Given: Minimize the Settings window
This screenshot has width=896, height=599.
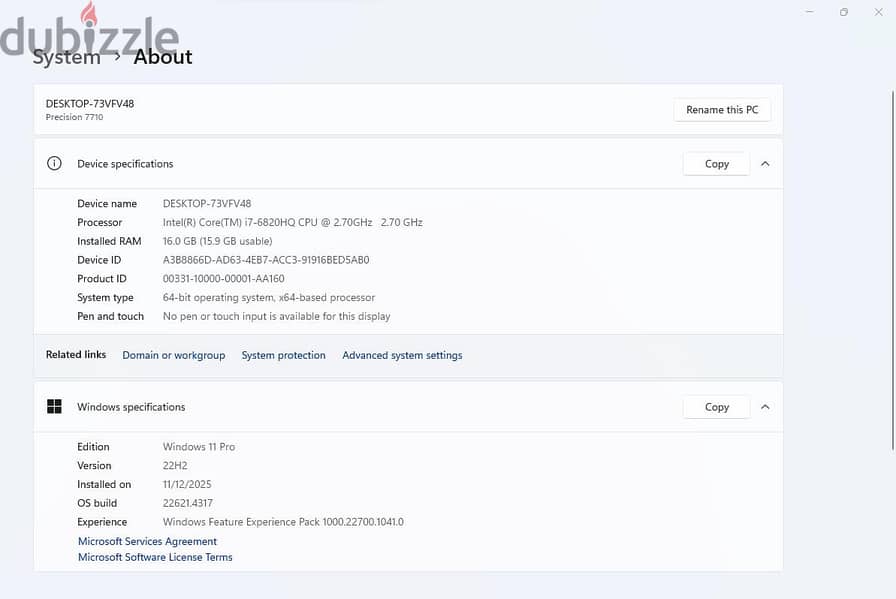Looking at the screenshot, I should [x=809, y=12].
